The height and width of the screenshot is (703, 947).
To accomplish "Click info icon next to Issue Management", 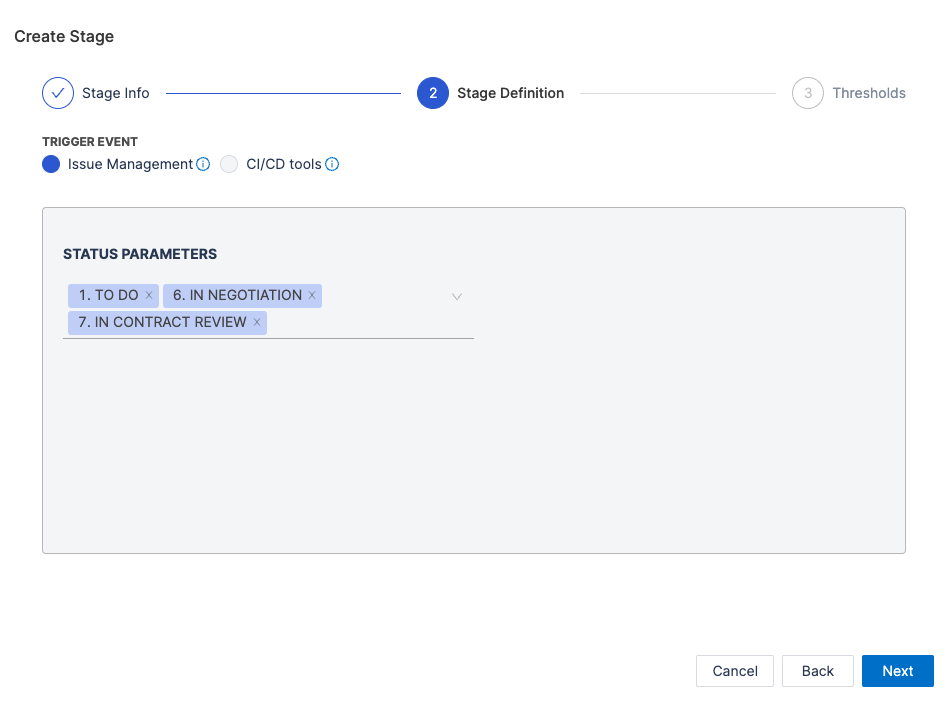I will (203, 164).
